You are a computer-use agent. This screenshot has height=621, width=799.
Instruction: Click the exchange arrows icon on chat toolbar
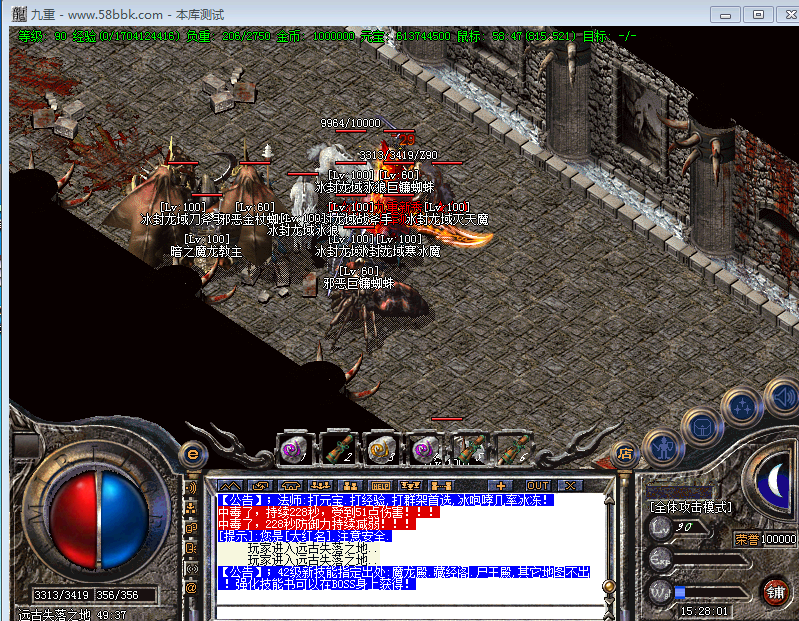(260, 485)
